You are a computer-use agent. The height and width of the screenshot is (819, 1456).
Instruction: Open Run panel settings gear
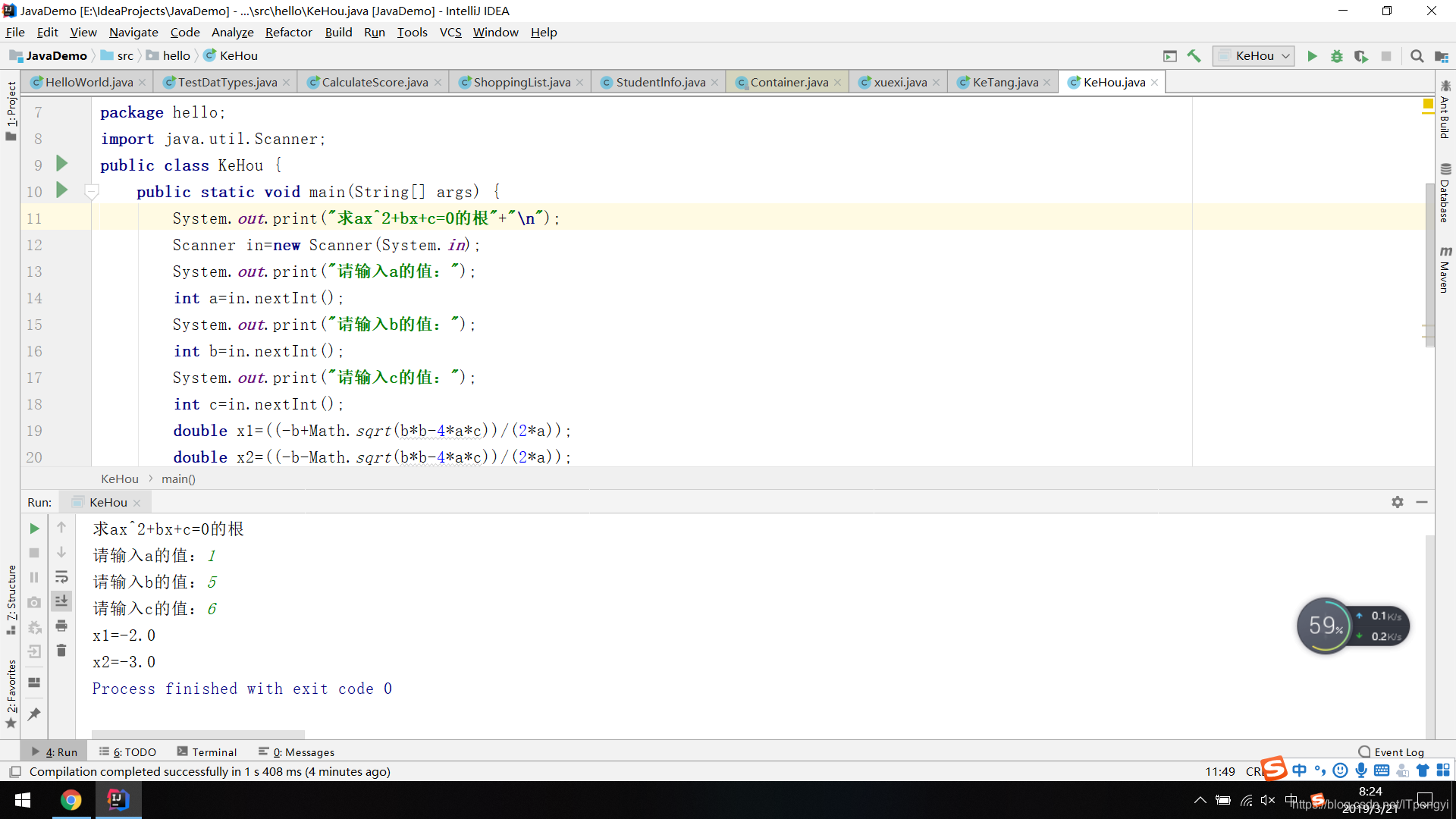[1398, 502]
